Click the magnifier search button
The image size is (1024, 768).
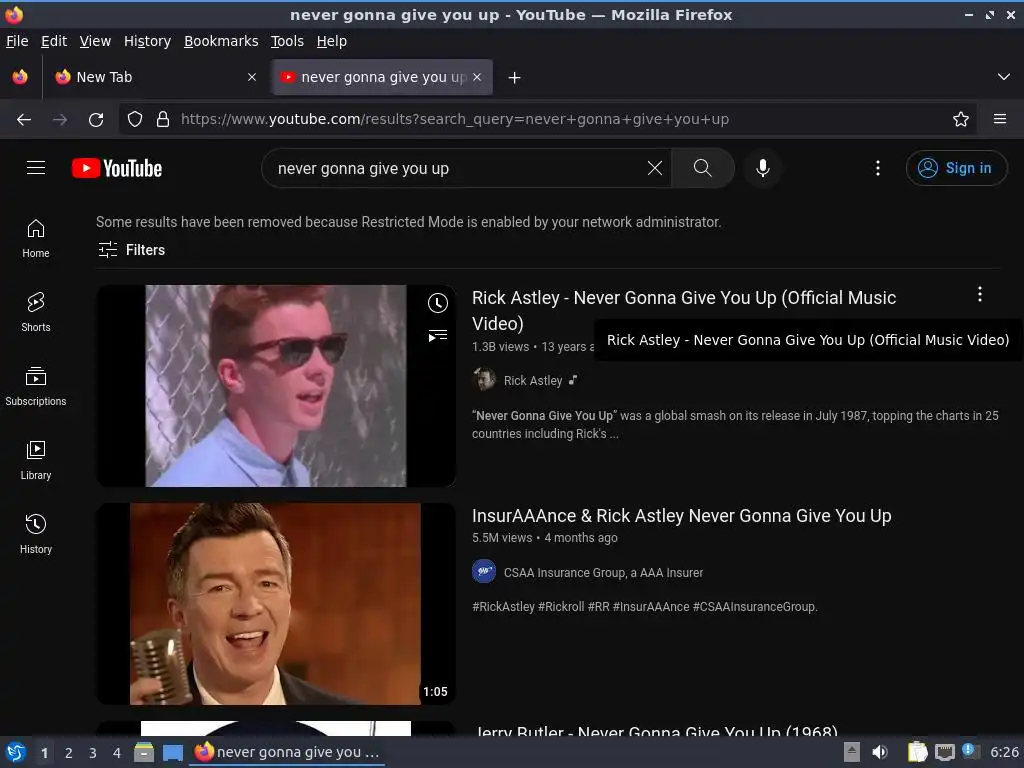(703, 168)
